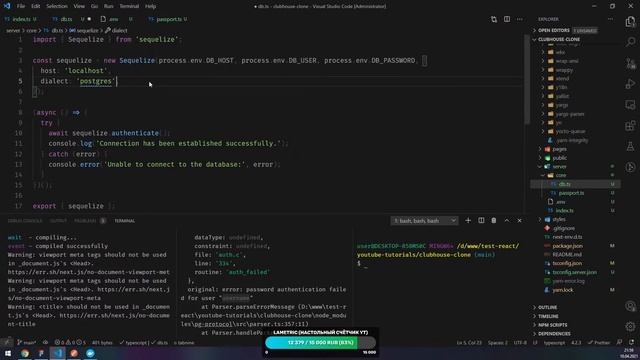Open Visual Studio Code from the taskbar

click(58, 353)
